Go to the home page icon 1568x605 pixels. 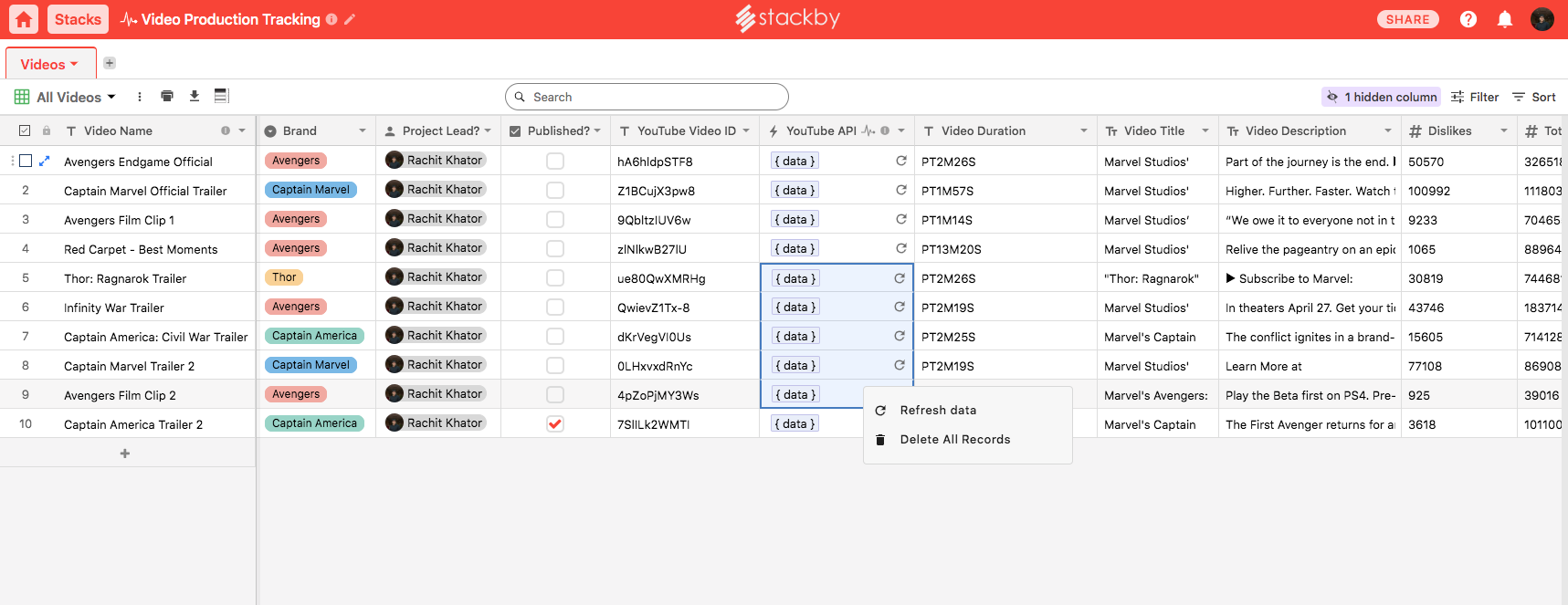[x=24, y=19]
